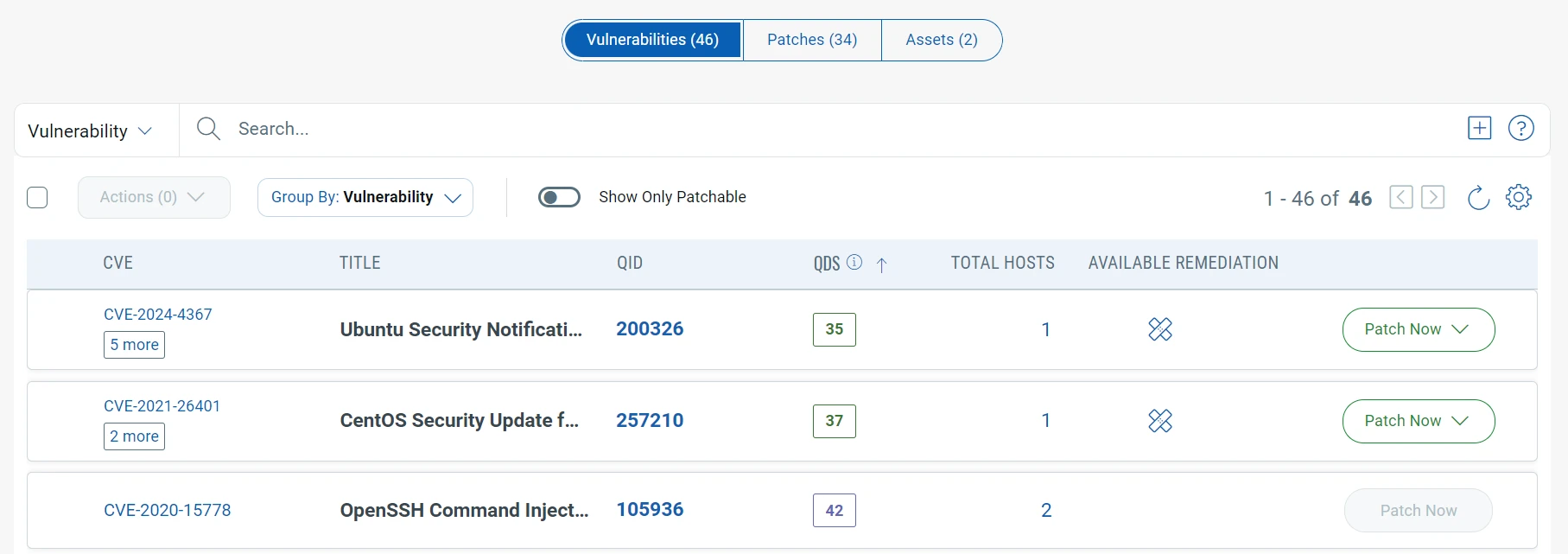Image resolution: width=1568 pixels, height=554 pixels.
Task: Click Ubuntu Security Notification title
Action: tap(461, 330)
